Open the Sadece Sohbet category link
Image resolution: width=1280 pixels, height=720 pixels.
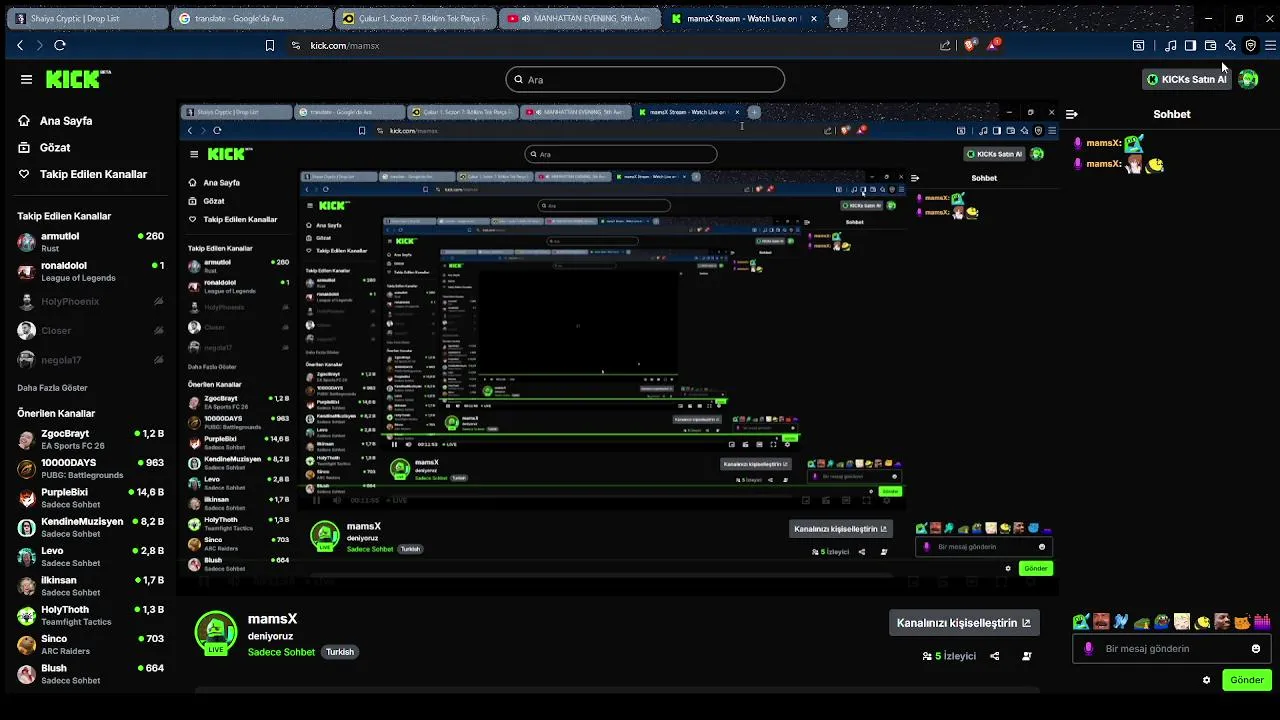[281, 652]
